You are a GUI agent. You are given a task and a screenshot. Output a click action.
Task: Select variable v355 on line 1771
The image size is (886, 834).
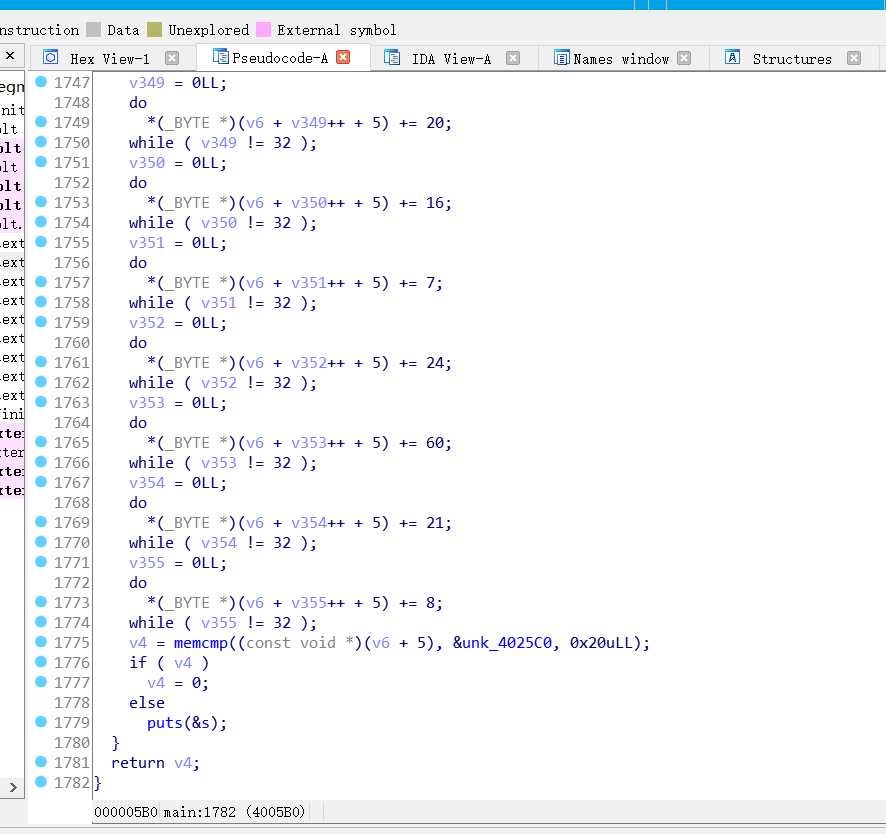(x=147, y=563)
